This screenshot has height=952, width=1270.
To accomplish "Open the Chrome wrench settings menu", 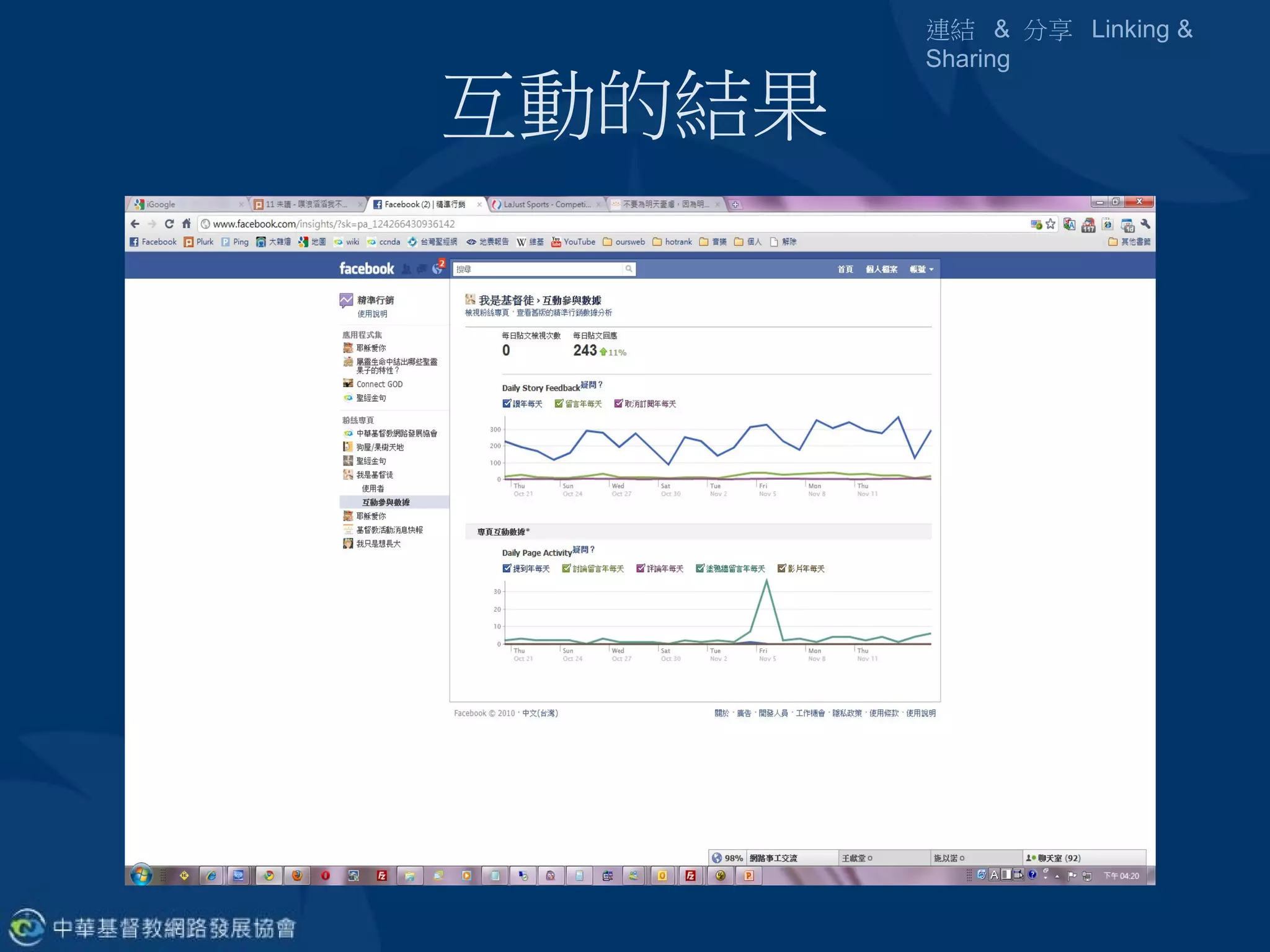I will pyautogui.click(x=1145, y=224).
